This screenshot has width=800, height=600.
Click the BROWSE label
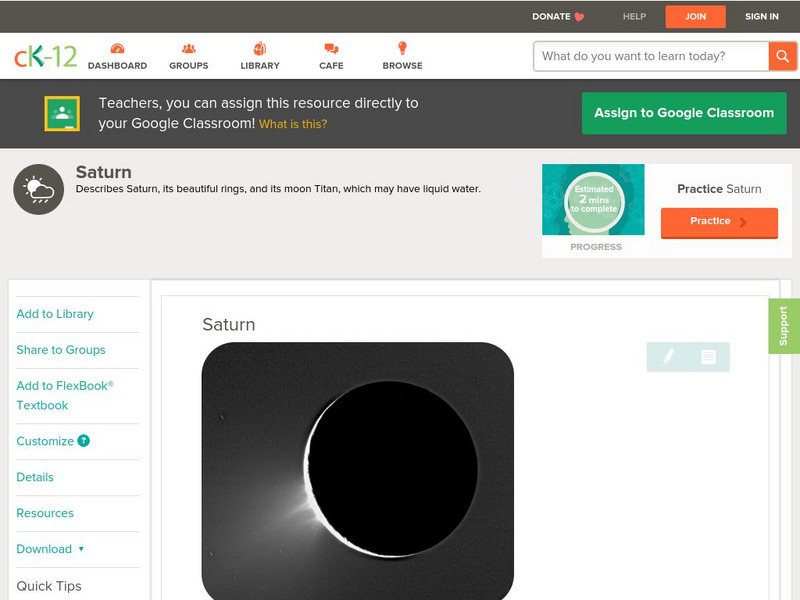point(403,66)
